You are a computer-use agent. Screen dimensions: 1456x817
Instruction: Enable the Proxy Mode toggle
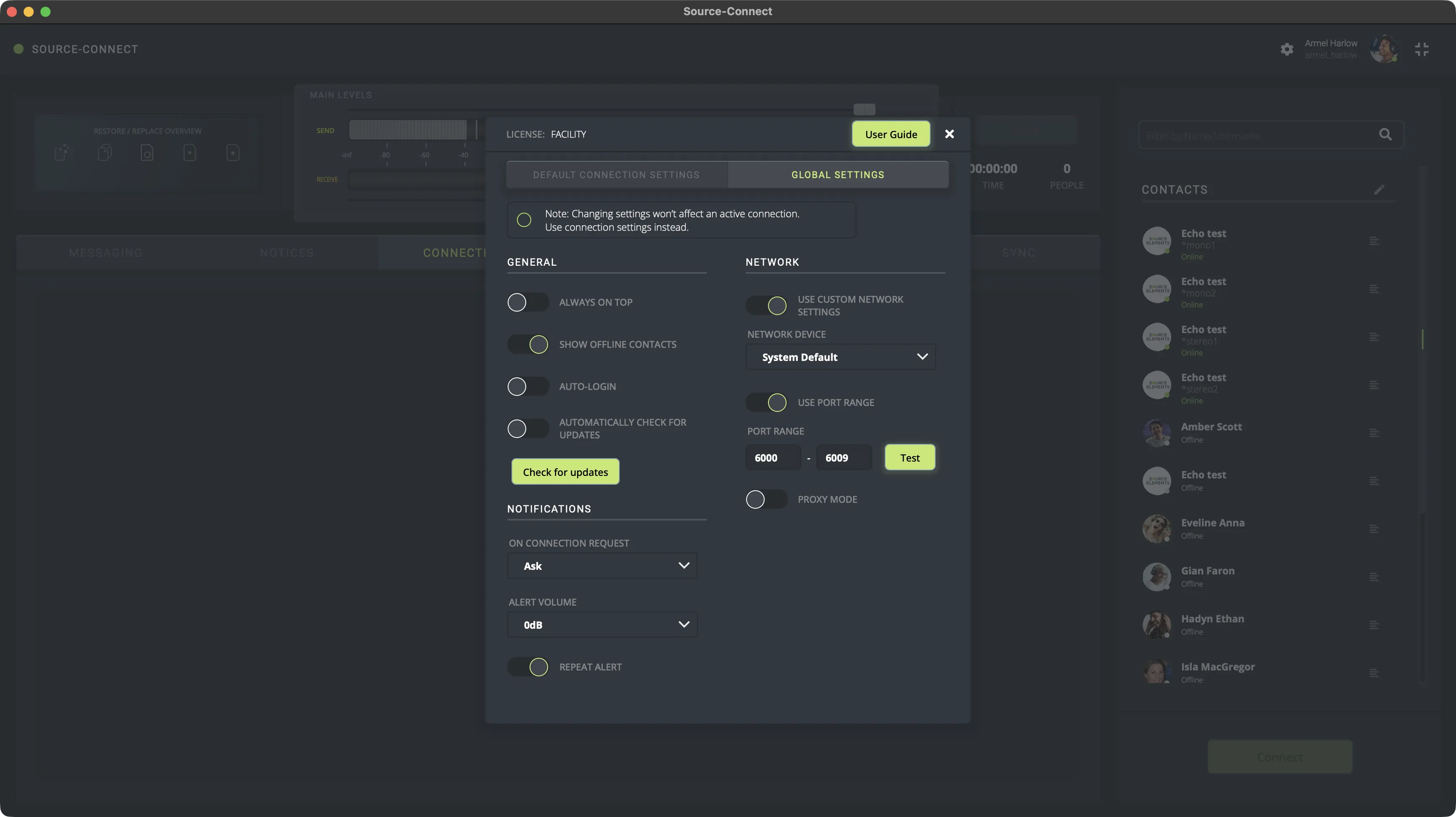766,499
